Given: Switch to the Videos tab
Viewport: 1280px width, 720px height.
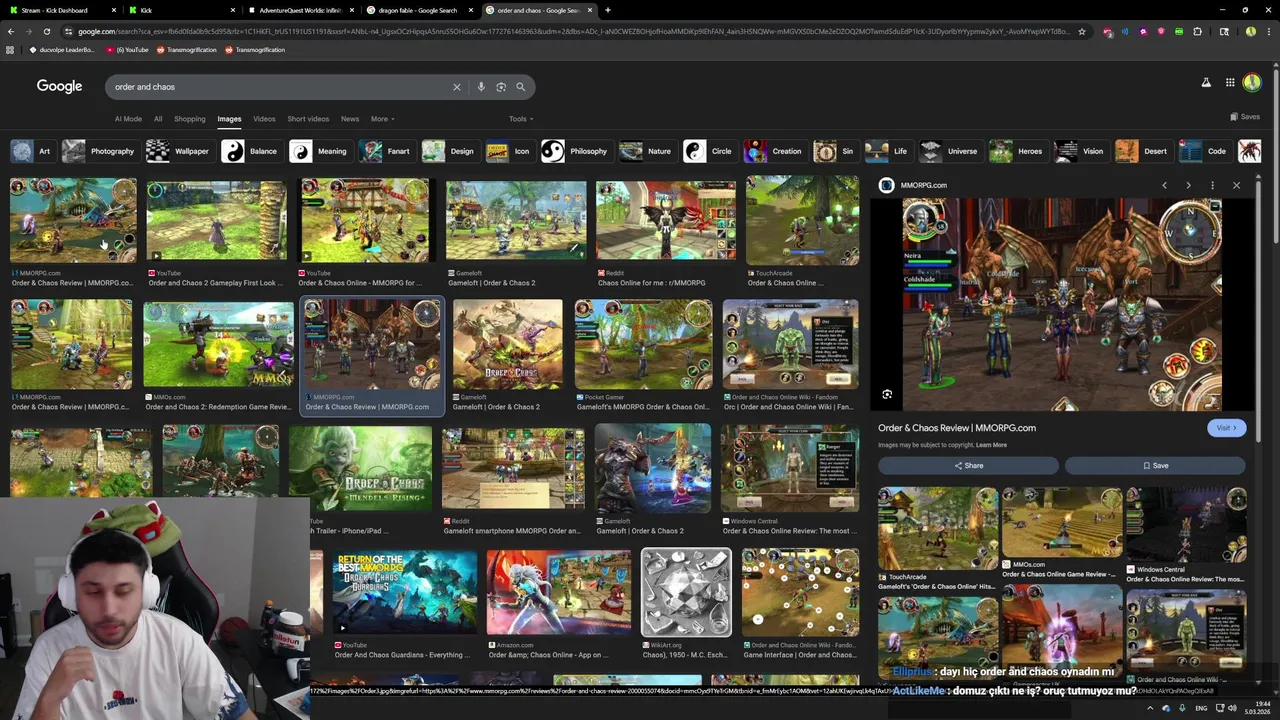Looking at the screenshot, I should 264,119.
